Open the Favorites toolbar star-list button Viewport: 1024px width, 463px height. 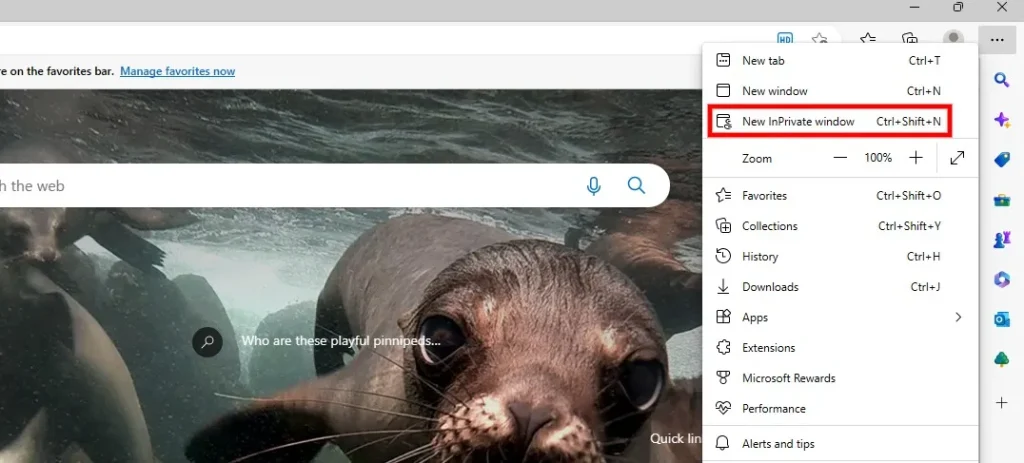[867, 39]
